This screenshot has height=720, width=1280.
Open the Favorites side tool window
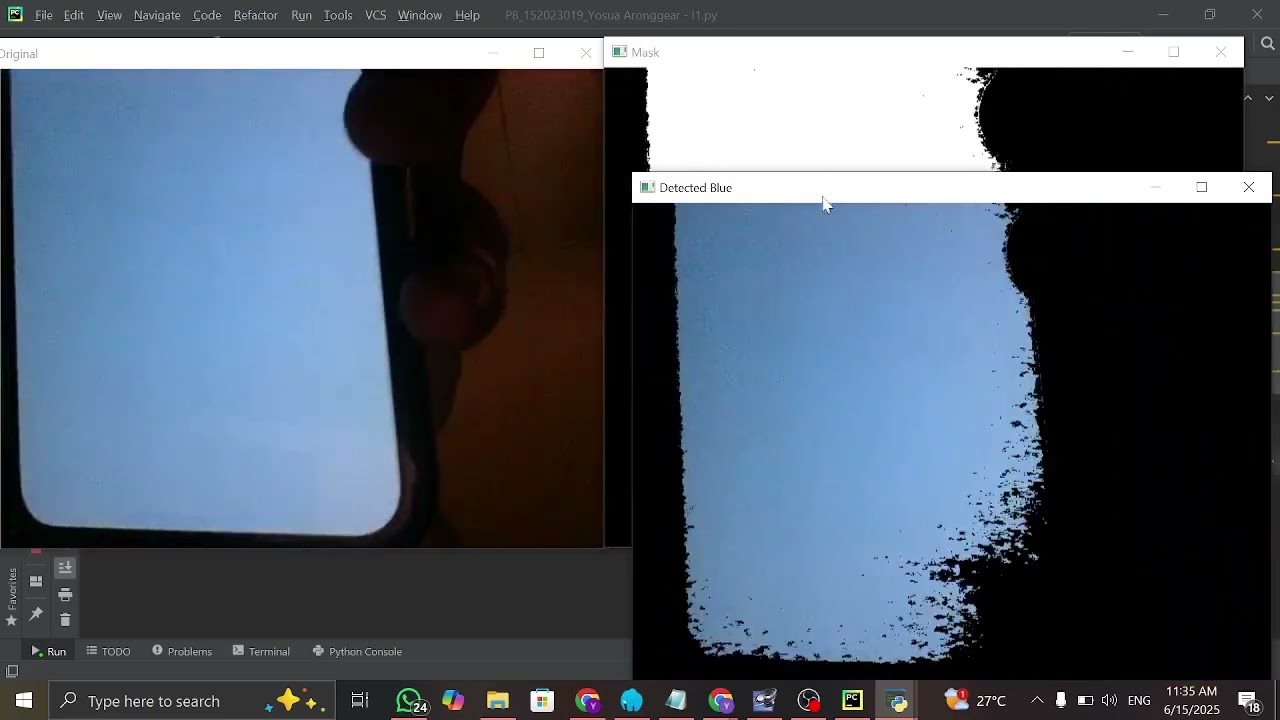[x=12, y=597]
